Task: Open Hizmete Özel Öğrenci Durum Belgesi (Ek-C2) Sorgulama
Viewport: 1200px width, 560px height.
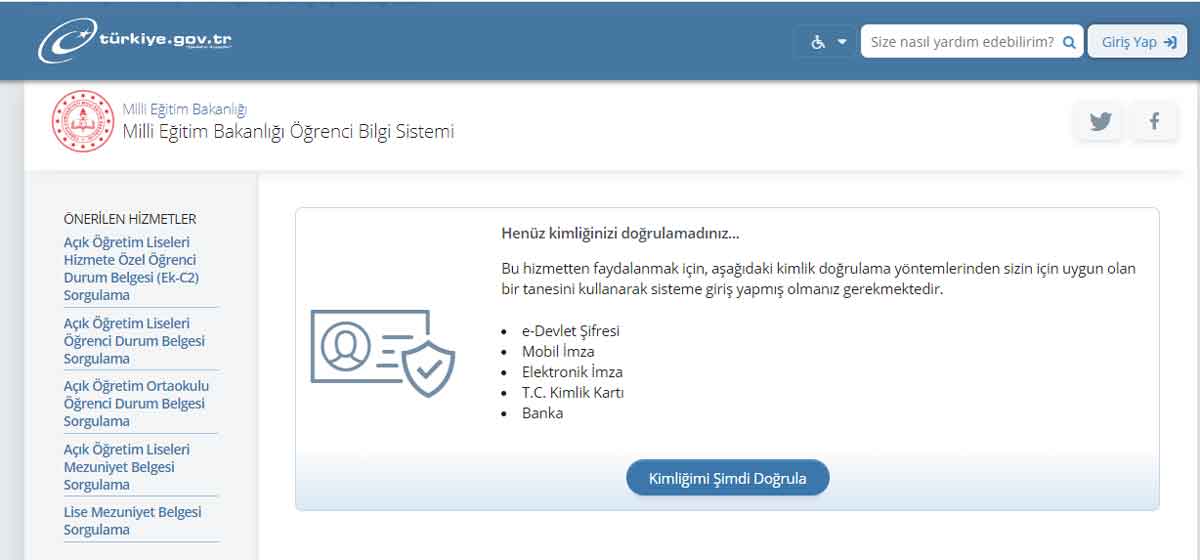Action: coord(131,268)
